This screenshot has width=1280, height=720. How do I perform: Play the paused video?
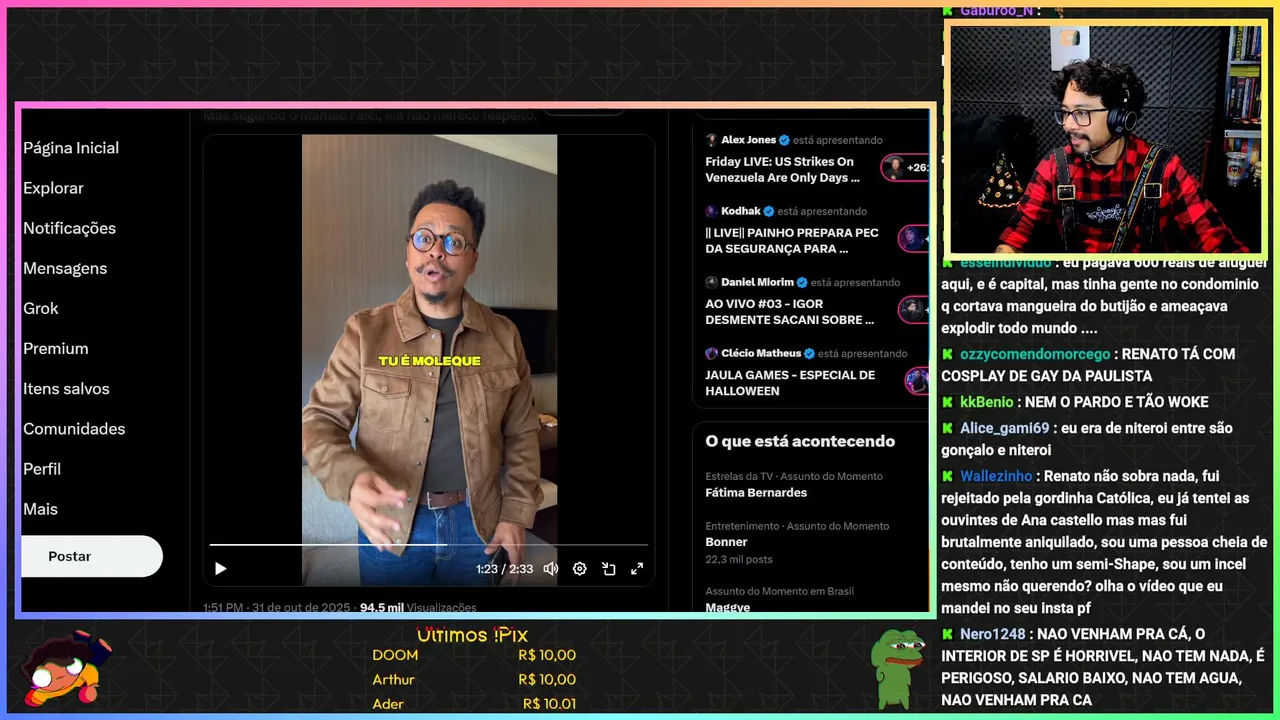221,569
